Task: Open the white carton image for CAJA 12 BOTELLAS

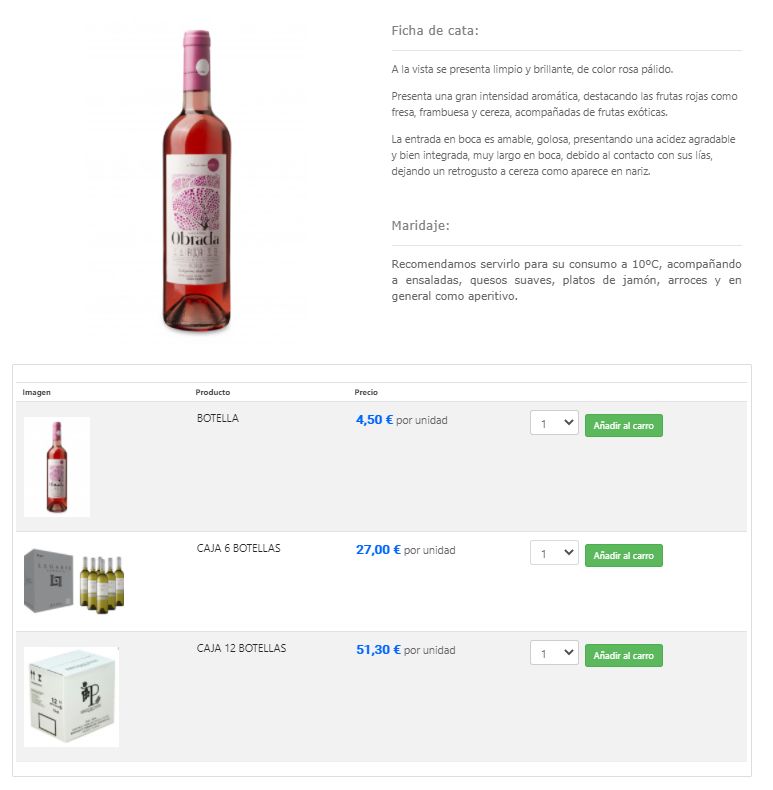Action: (x=72, y=697)
